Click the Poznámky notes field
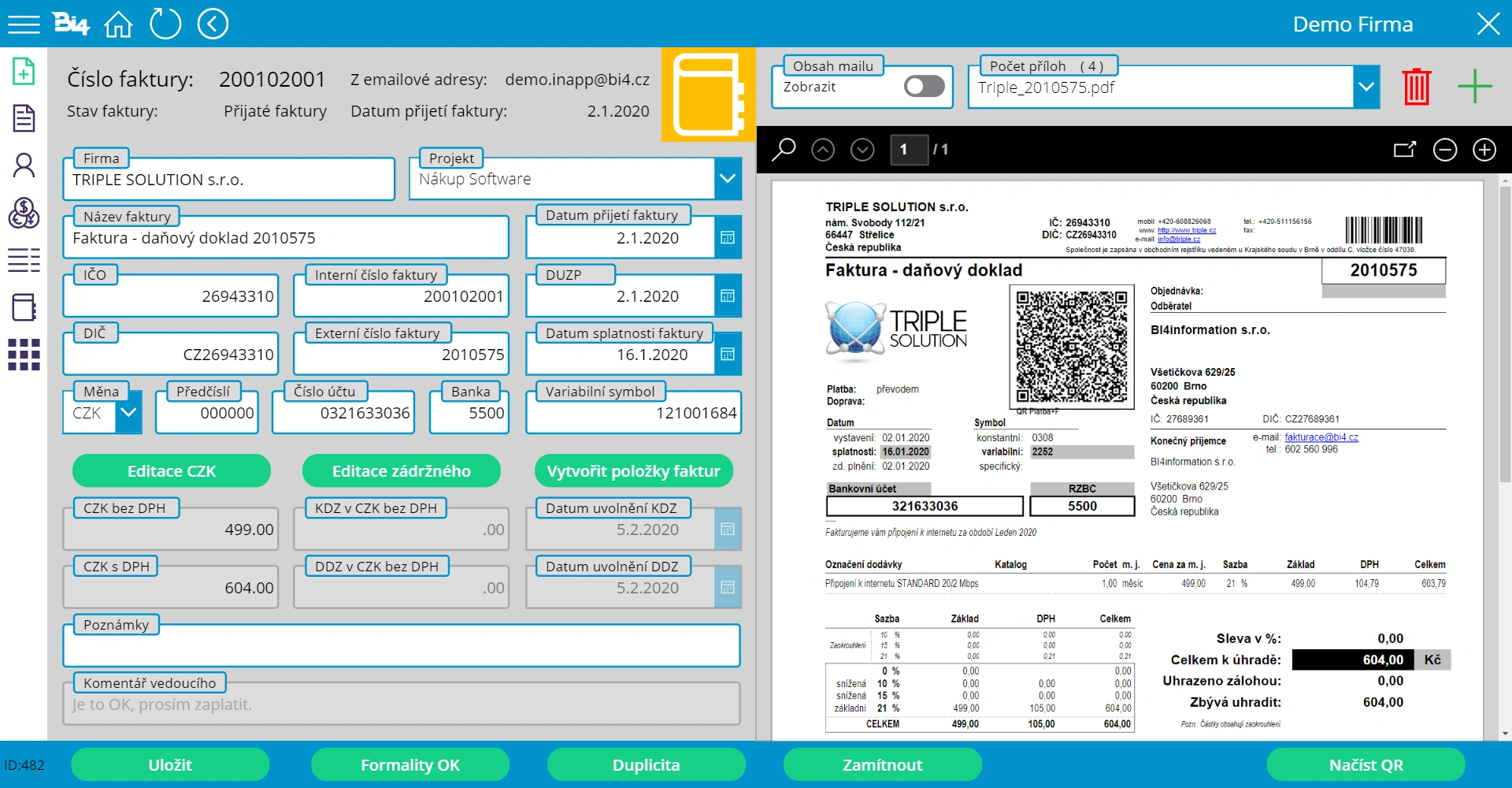 (402, 648)
